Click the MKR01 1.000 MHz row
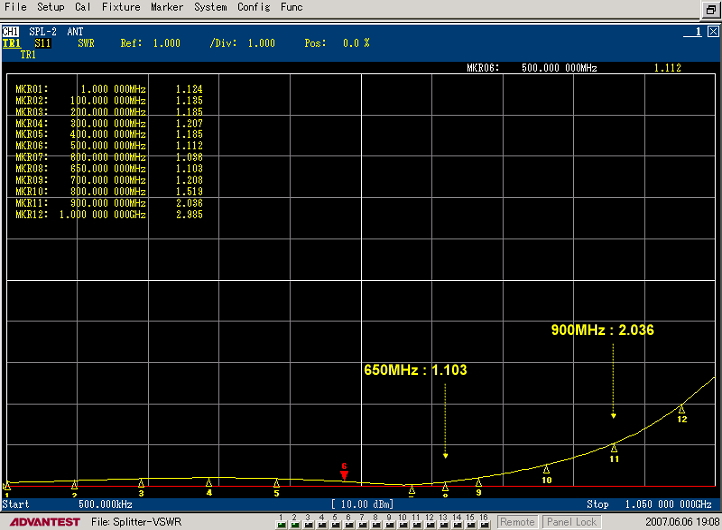 [x=109, y=89]
